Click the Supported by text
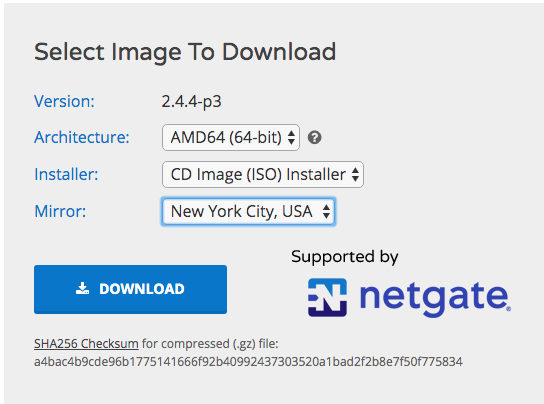Viewport: 544px width, 404px height. point(345,257)
